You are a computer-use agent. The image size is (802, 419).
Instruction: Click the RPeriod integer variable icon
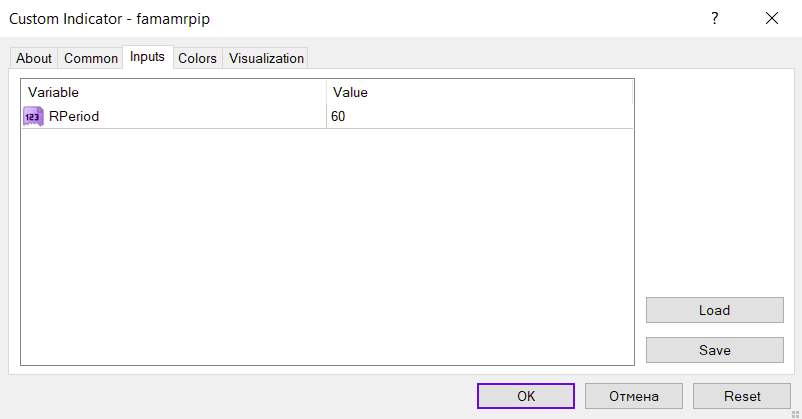click(33, 117)
